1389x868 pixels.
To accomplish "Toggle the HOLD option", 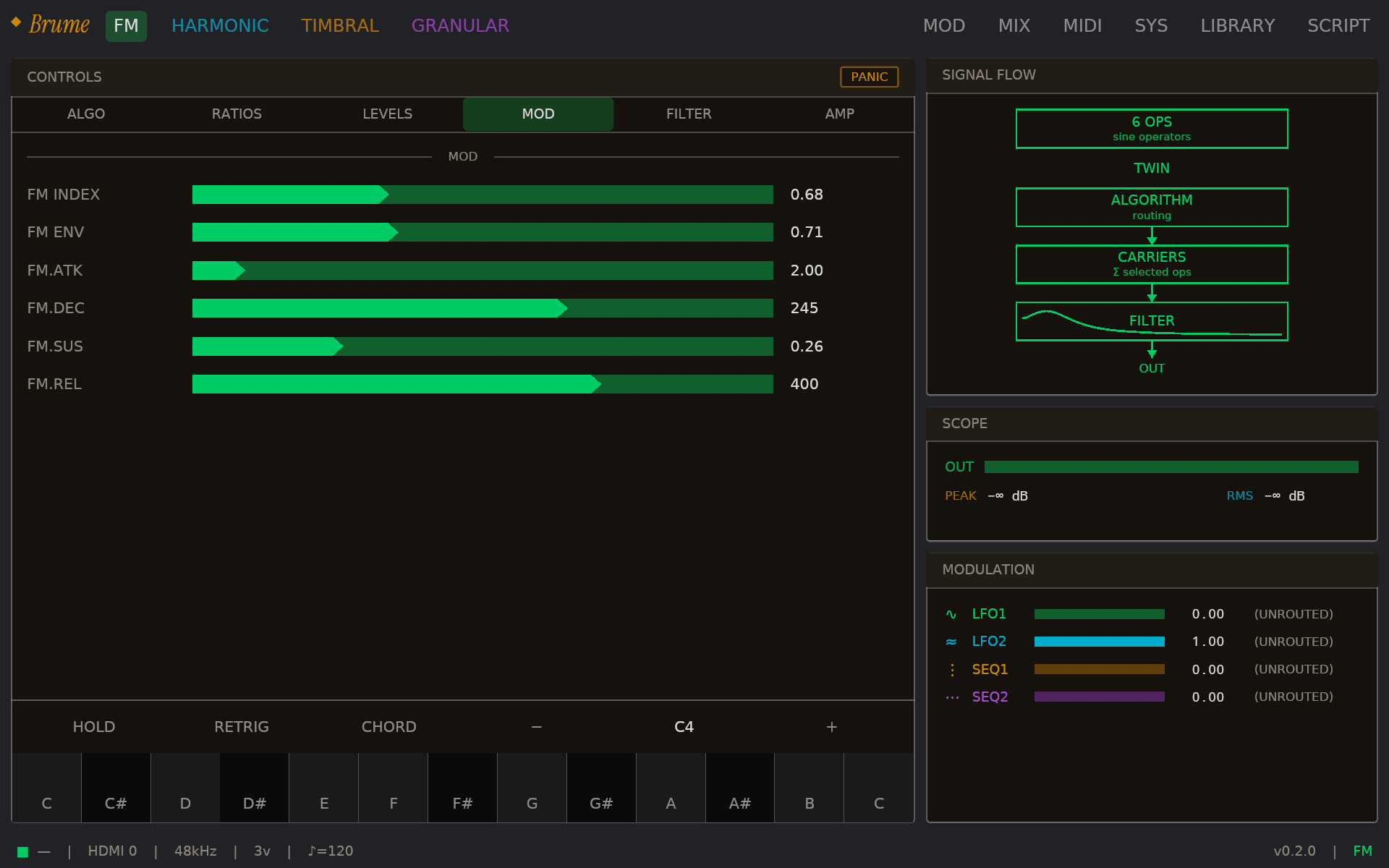I will pyautogui.click(x=94, y=727).
